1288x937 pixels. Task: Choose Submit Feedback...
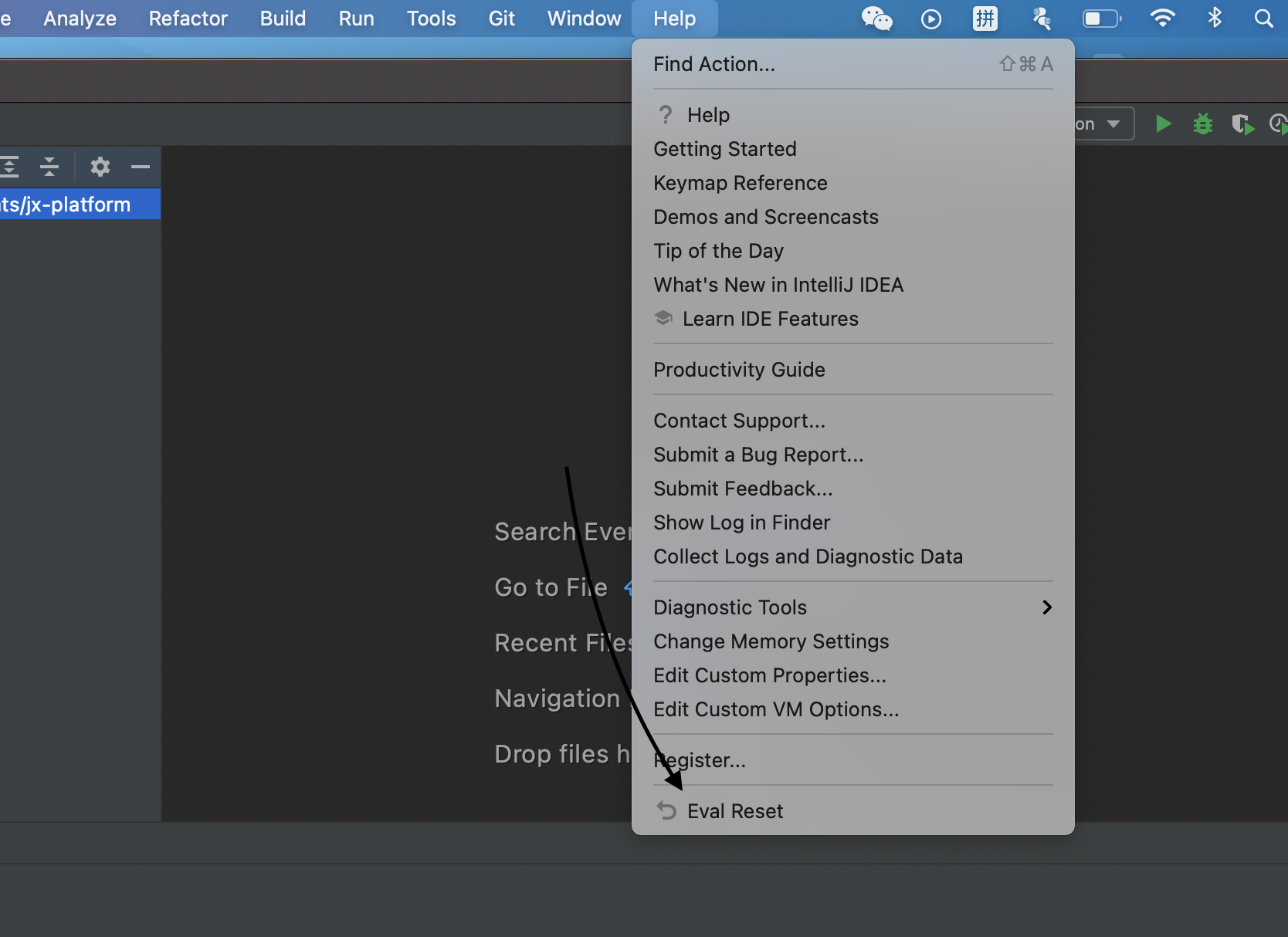[x=853, y=489]
